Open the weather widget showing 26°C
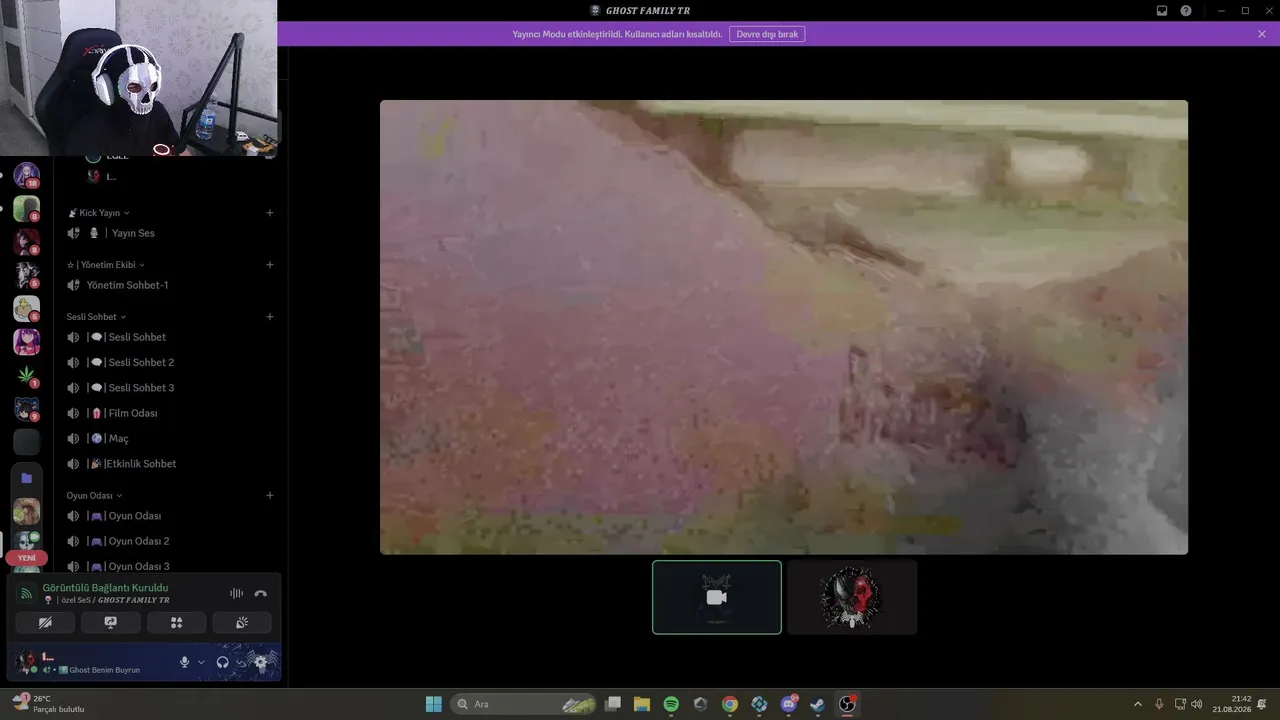 48,704
